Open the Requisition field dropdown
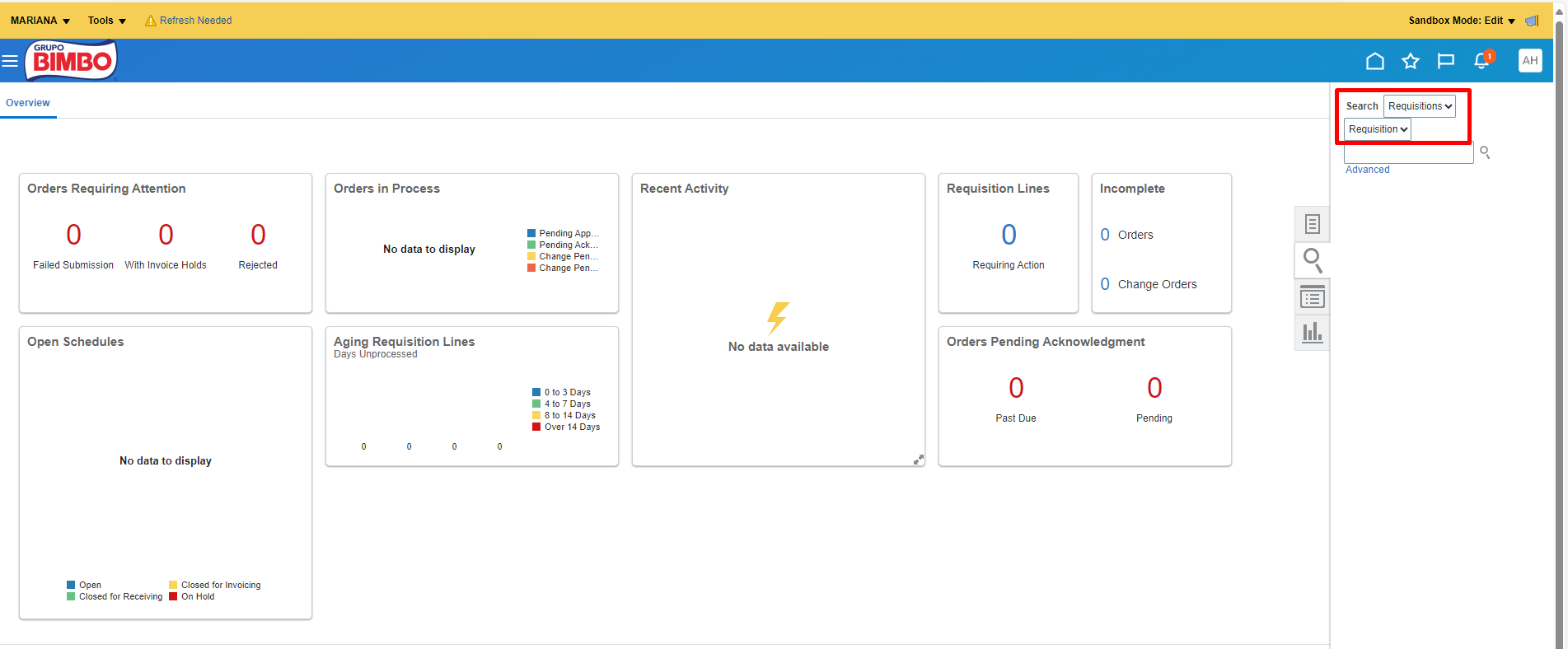 pos(1378,129)
